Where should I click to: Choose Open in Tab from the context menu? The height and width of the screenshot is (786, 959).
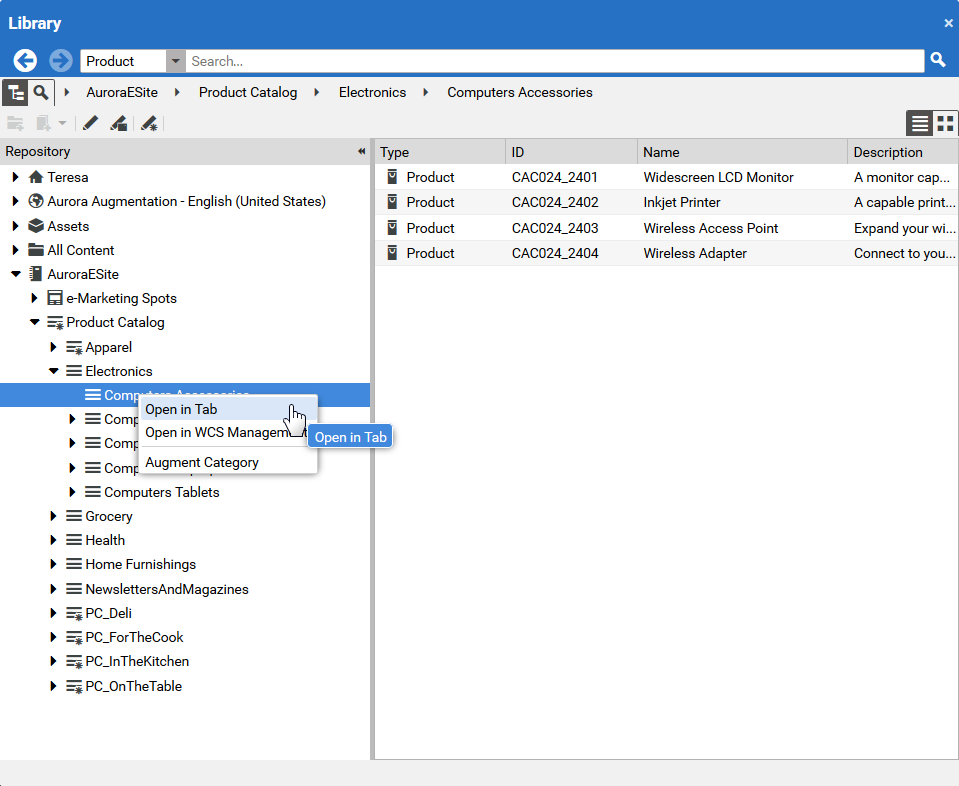[181, 409]
